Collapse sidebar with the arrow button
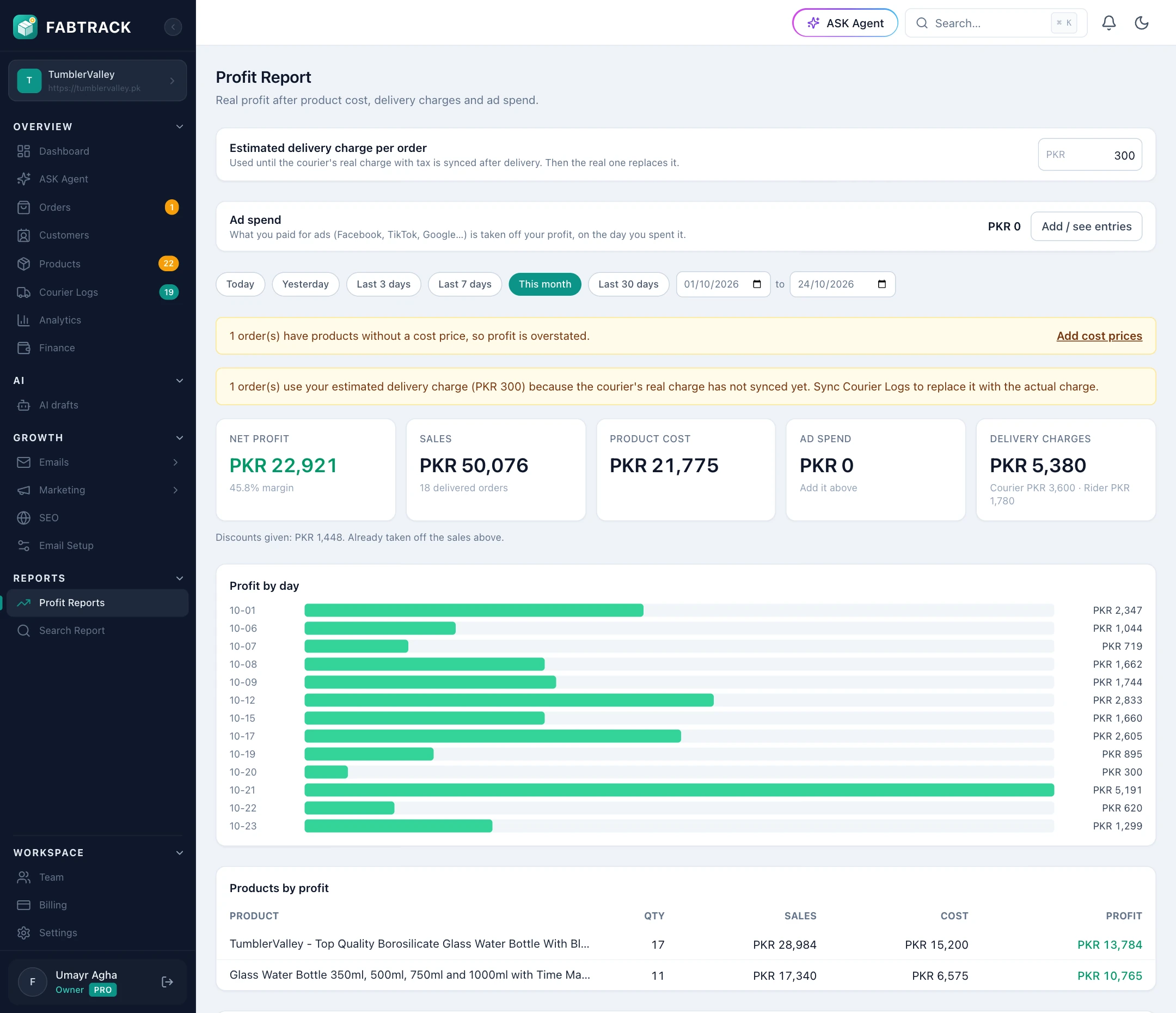The image size is (1176, 1013). coord(173,27)
